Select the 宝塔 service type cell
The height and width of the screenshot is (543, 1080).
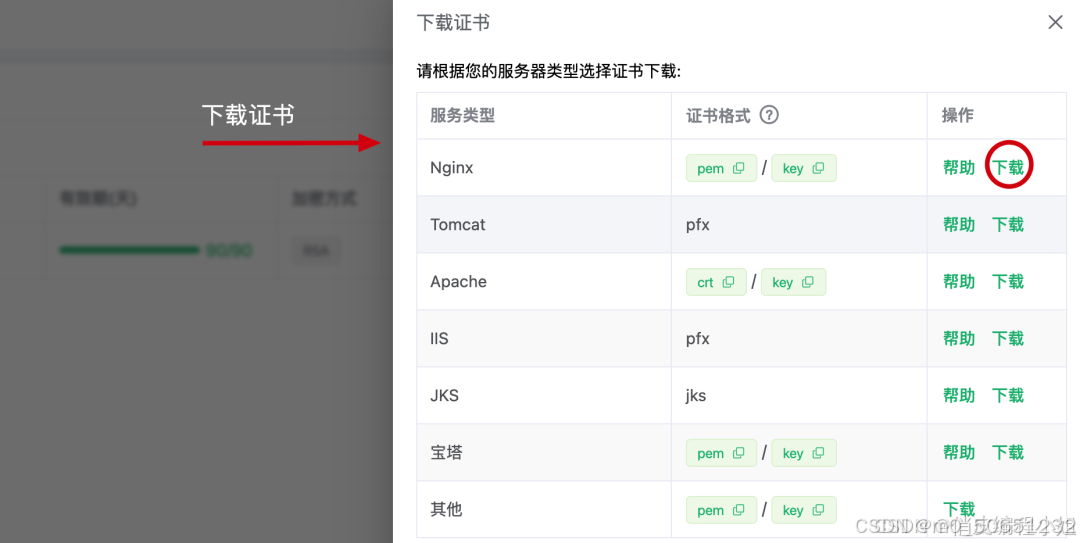tap(544, 453)
